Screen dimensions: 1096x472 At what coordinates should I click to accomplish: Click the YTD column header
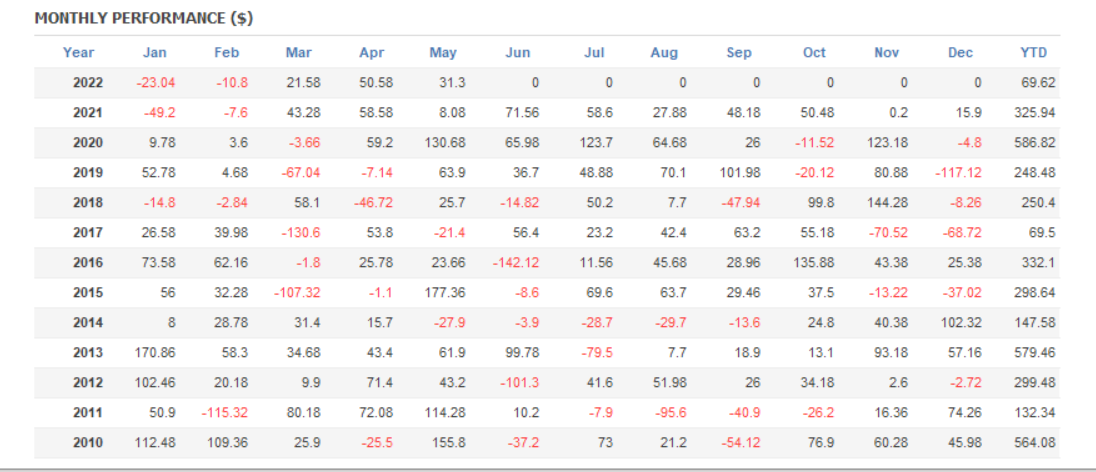coord(1033,53)
